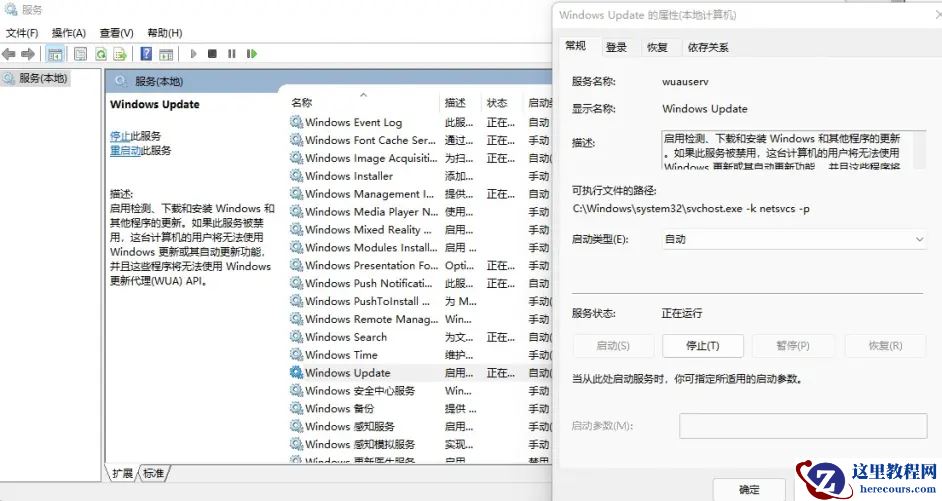Click the Properties sheet toolbar icon
The height and width of the screenshot is (501, 942).
[x=81, y=54]
